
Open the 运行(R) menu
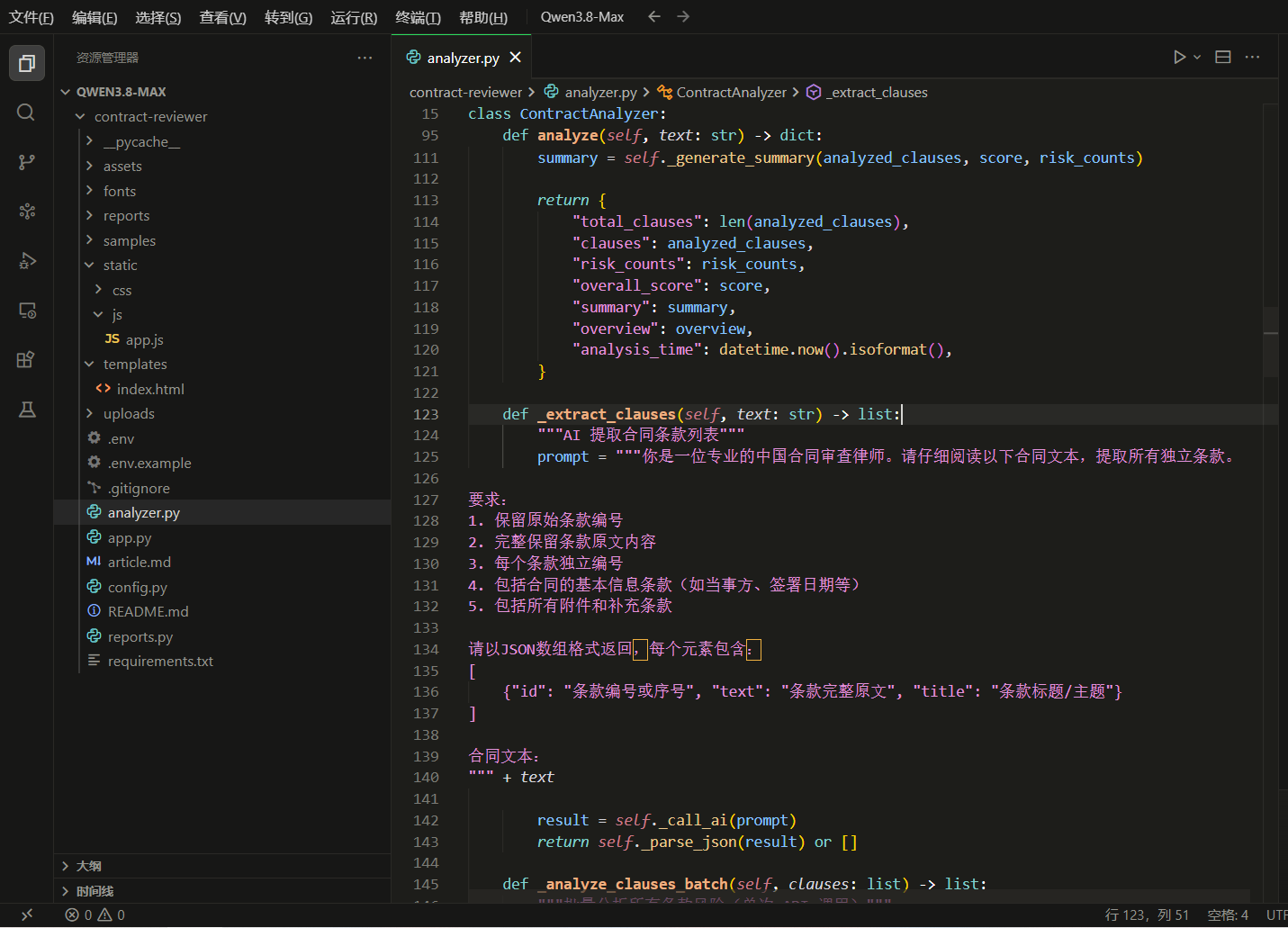click(x=354, y=17)
